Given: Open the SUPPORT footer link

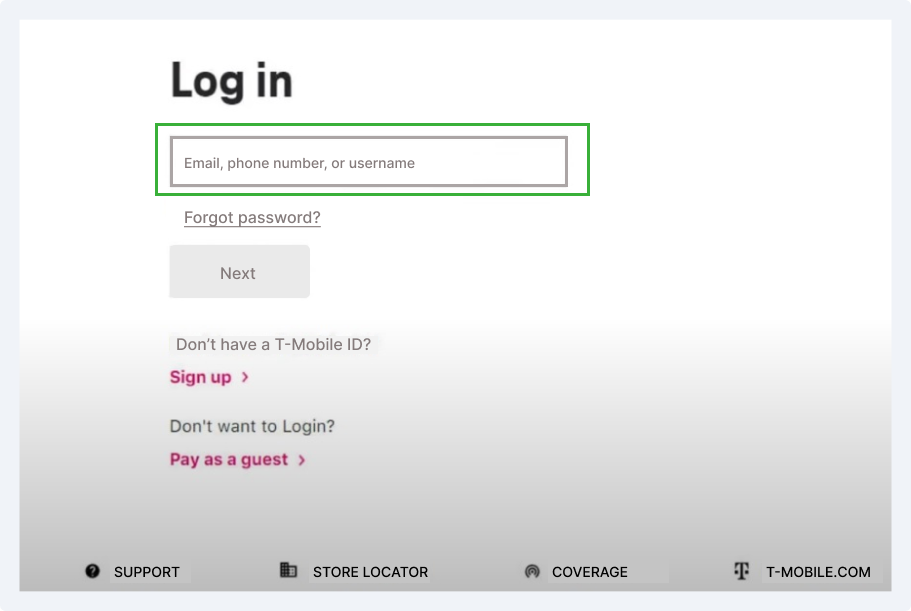Looking at the screenshot, I should tap(147, 572).
